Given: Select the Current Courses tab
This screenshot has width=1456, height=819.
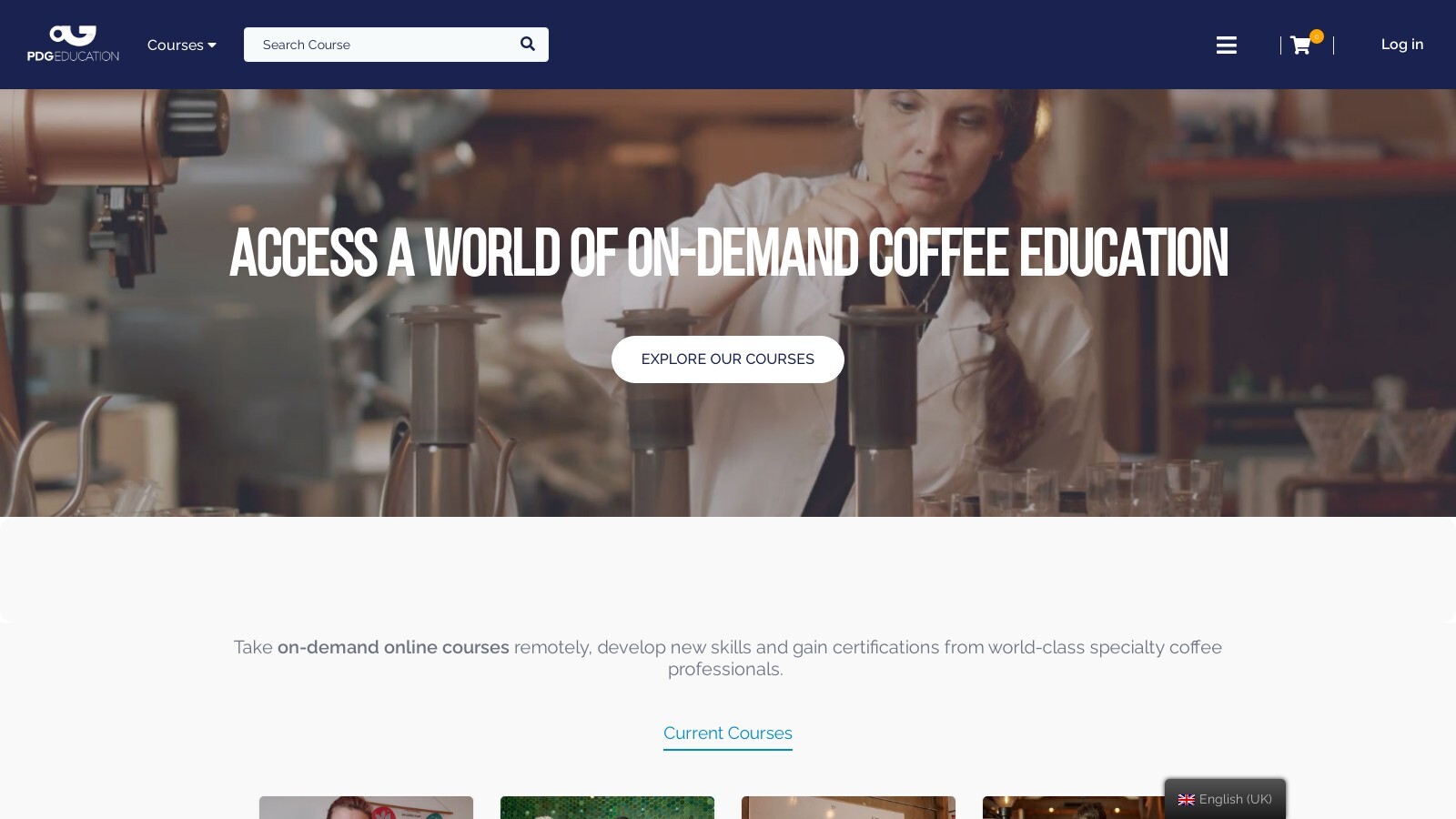Looking at the screenshot, I should (728, 733).
